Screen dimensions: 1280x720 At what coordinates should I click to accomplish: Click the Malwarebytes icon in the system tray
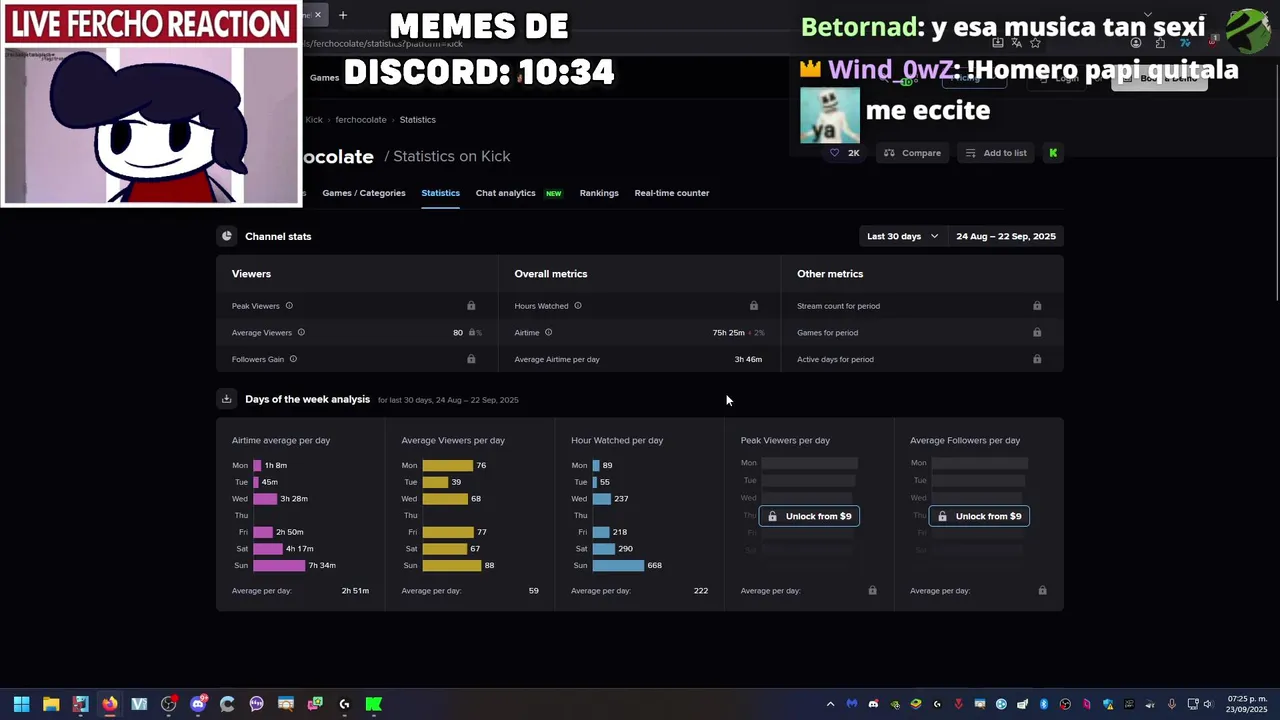click(x=852, y=704)
